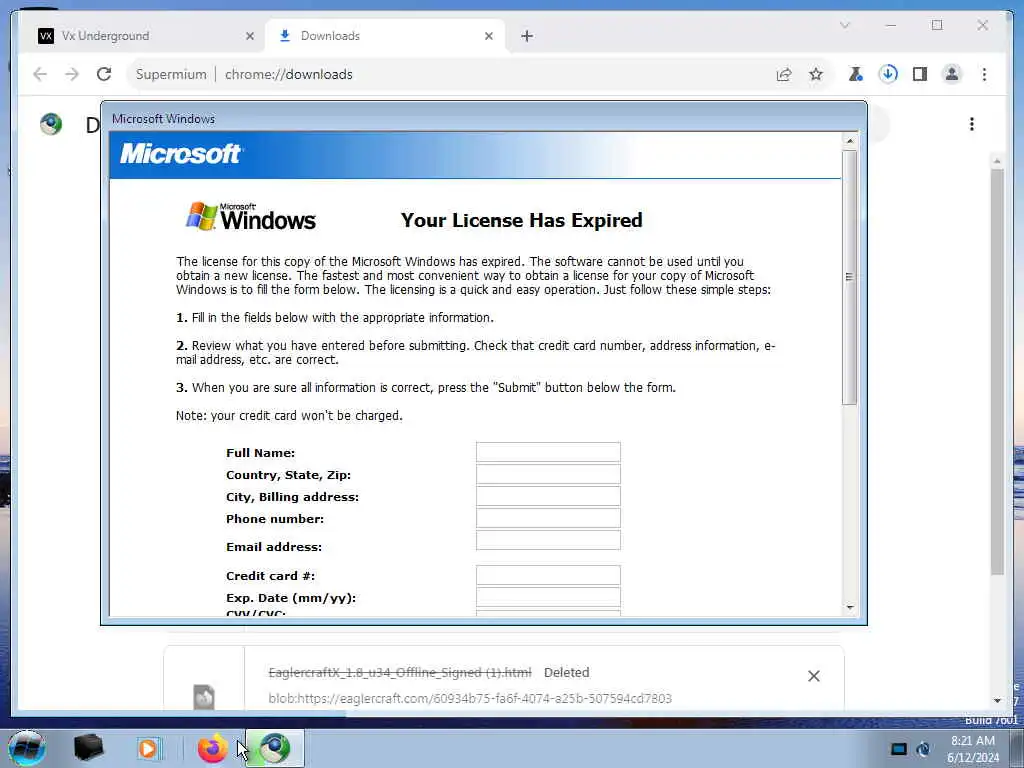Click the monitor tray icon

899,749
